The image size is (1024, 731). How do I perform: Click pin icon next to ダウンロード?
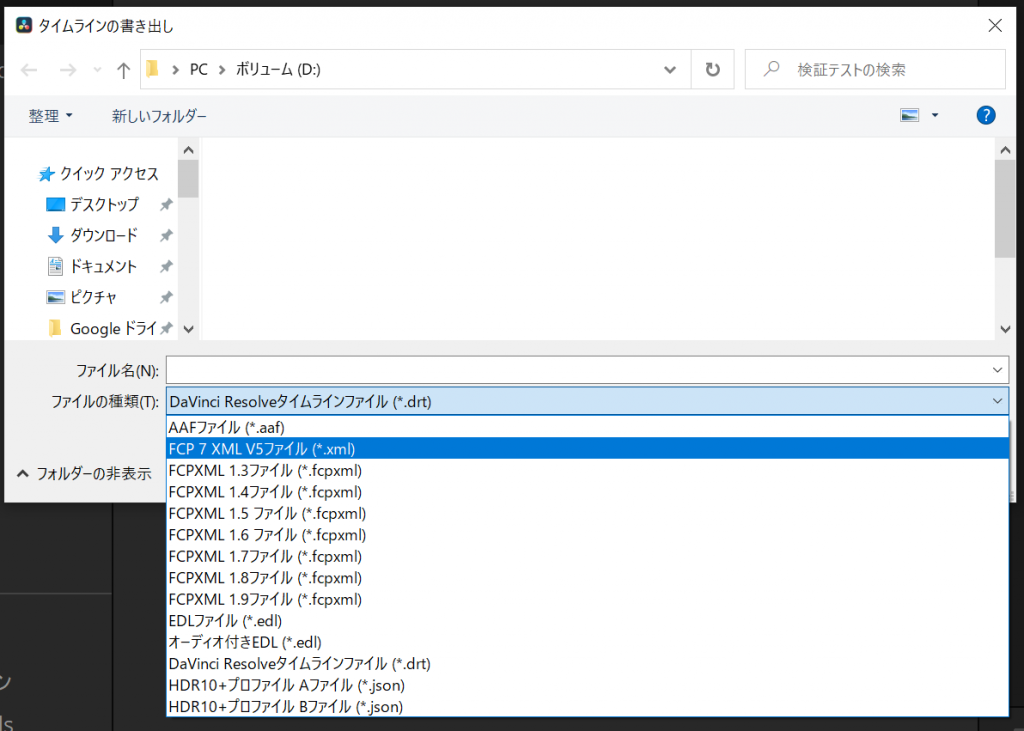166,235
